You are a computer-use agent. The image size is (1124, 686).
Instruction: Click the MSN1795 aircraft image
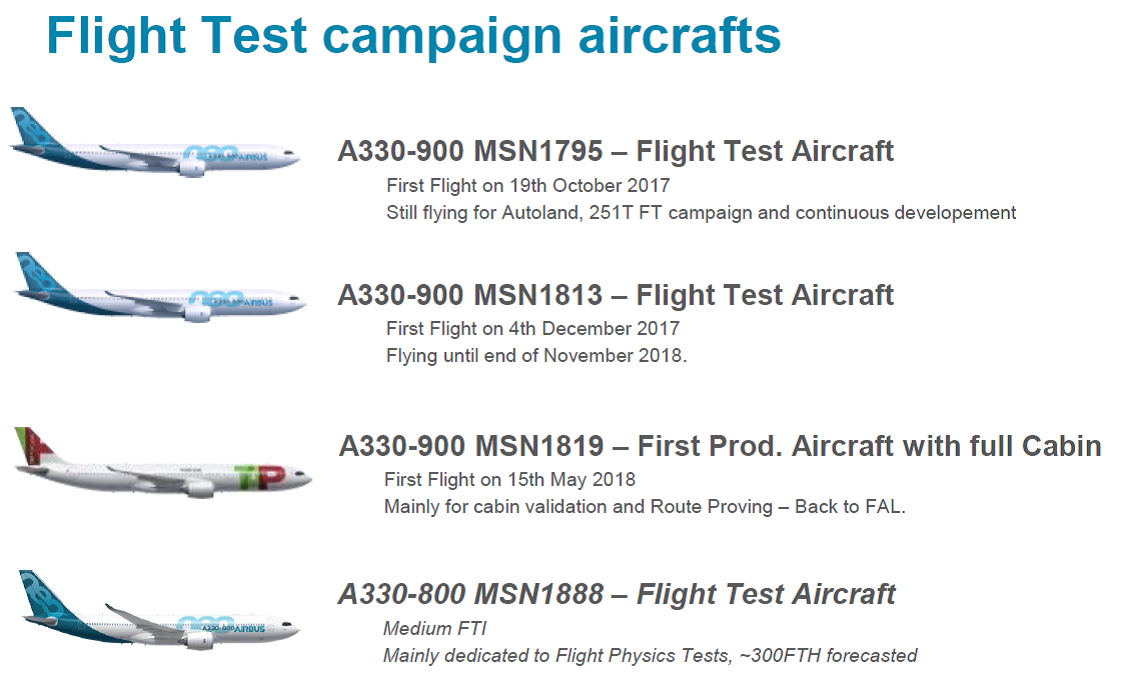tap(155, 142)
